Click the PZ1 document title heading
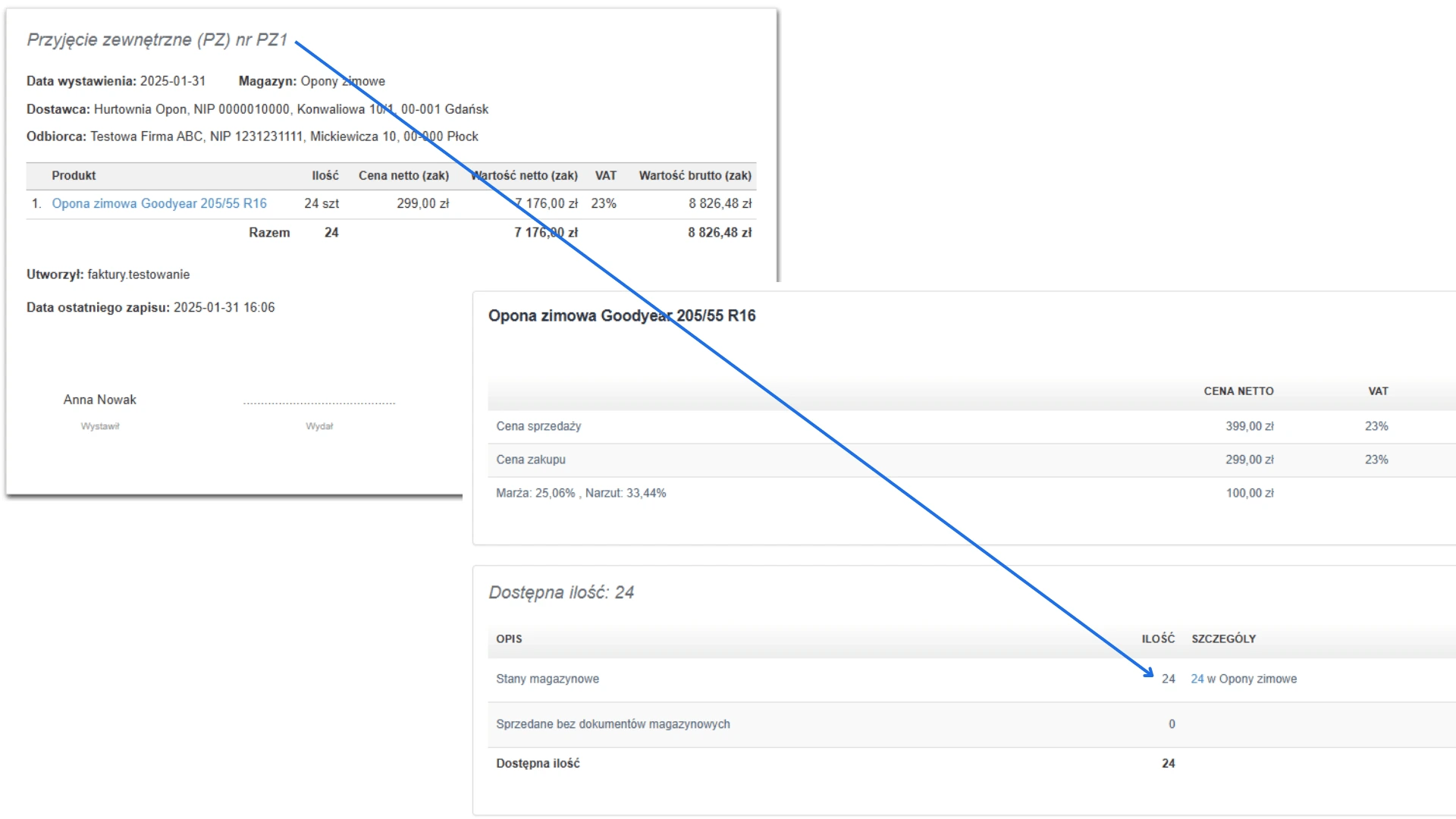 click(x=157, y=40)
